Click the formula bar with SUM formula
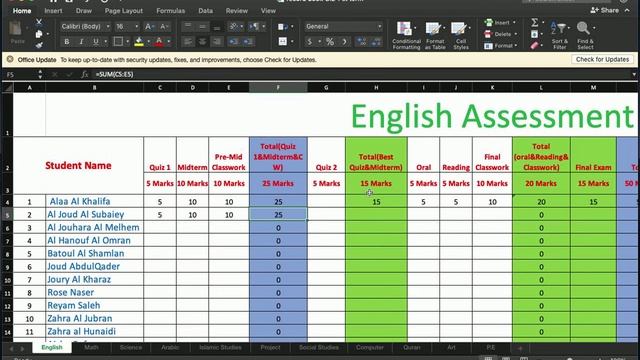Viewport: 640px width, 360px height. pyautogui.click(x=361, y=75)
